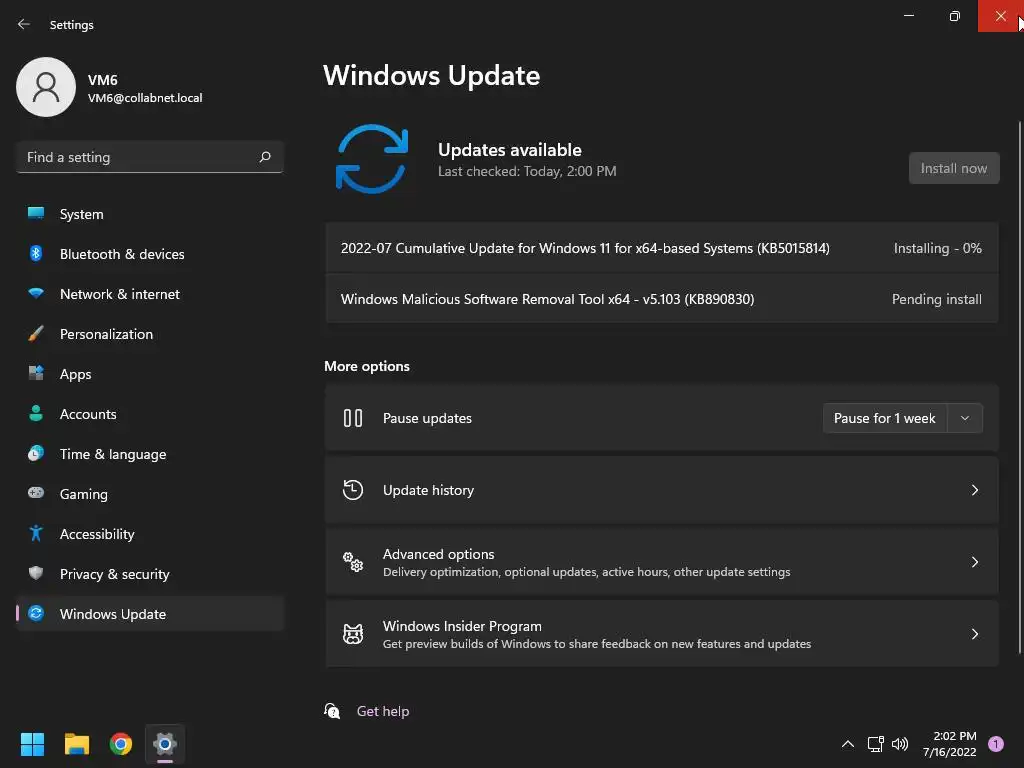Screen dimensions: 1024x768
Task: Show hidden system tray icons
Action: click(x=848, y=744)
